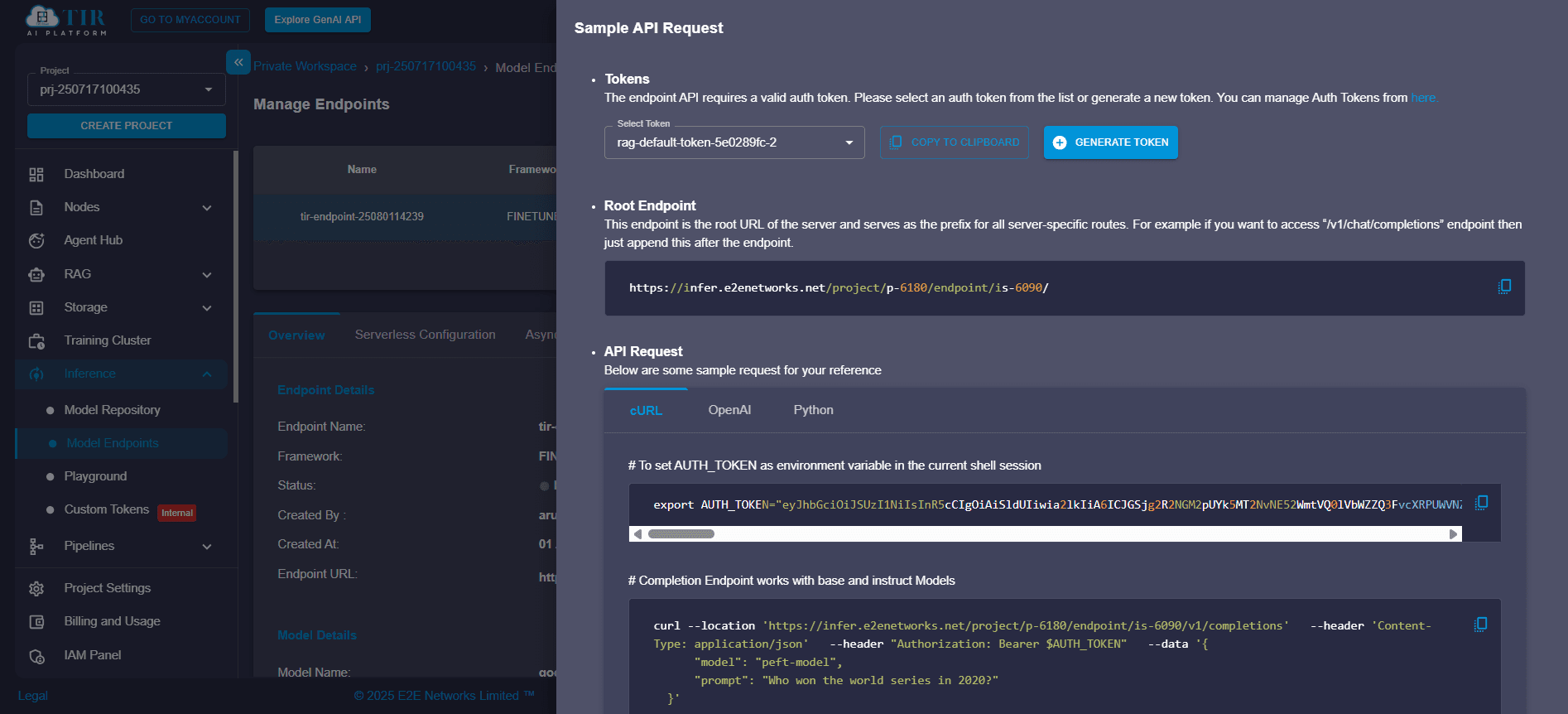Screen dimensions: 1568x714
Task: Open Custom Tokens in sidebar
Action: coord(107,509)
